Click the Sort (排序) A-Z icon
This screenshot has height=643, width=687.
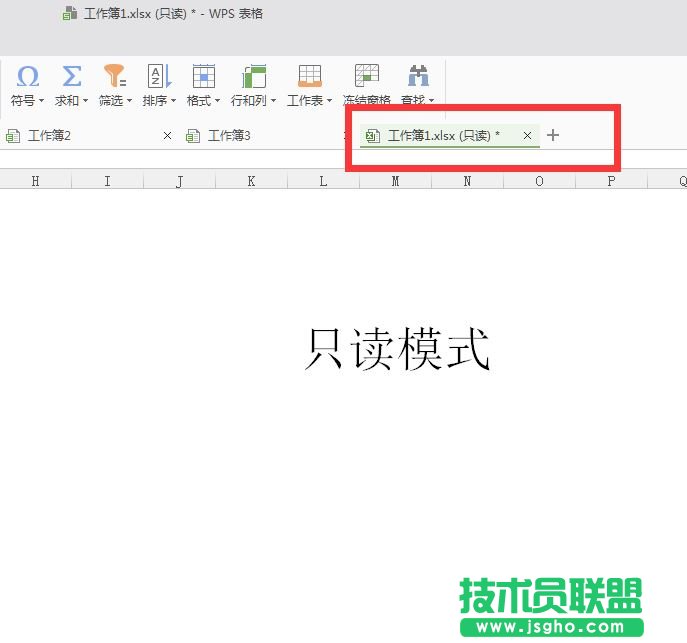159,76
